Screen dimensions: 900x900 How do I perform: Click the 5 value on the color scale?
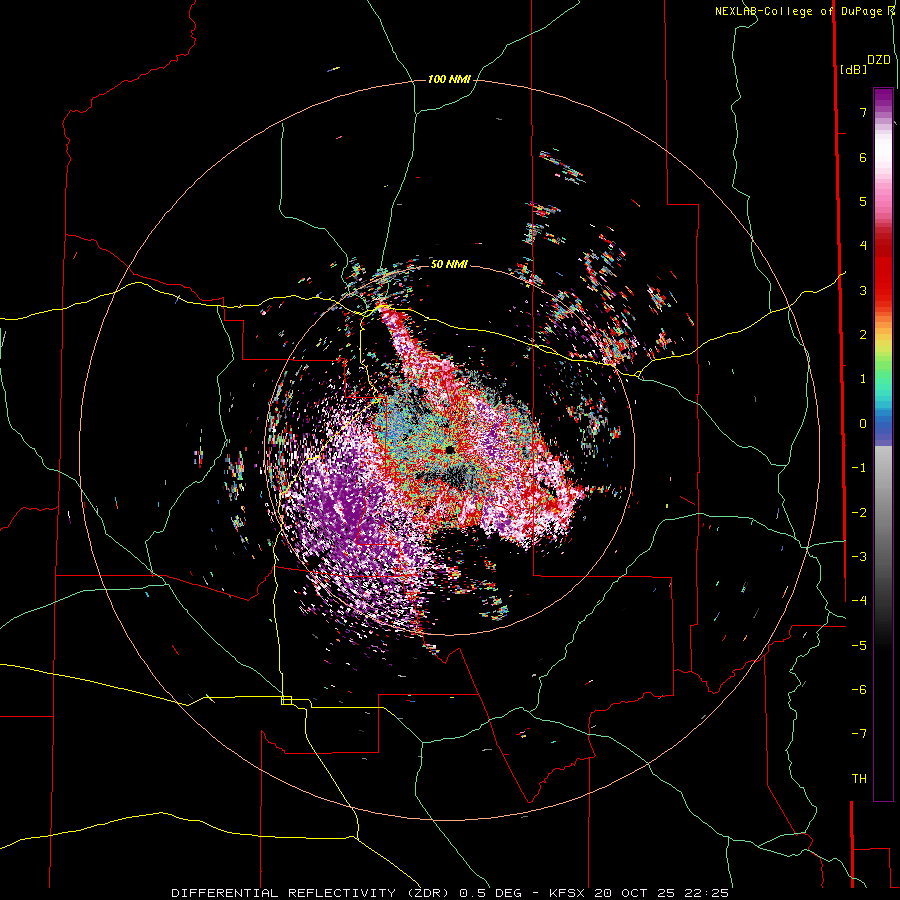[x=863, y=201]
